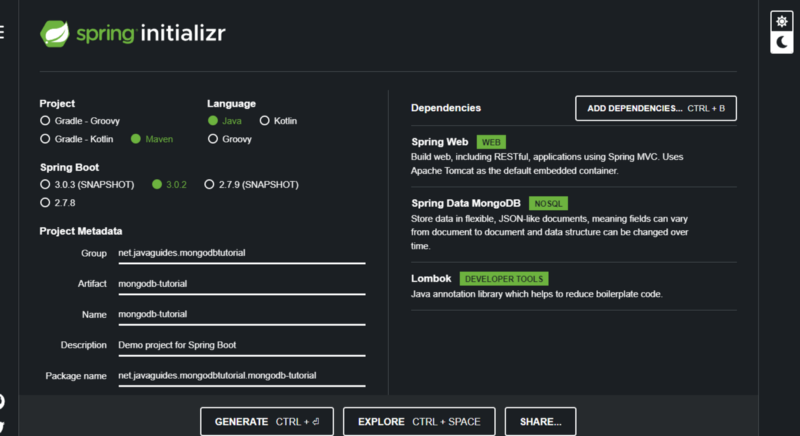Choose Groovy as the language
Image resolution: width=800 pixels, height=436 pixels.
[x=230, y=139]
